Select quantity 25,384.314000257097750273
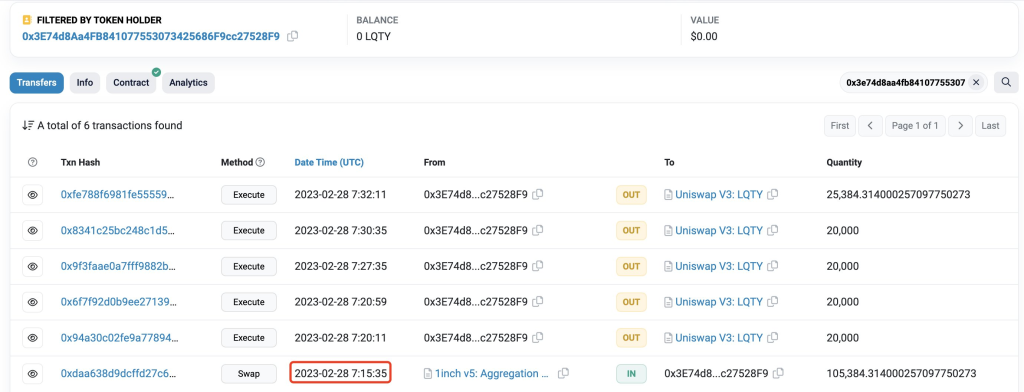 [x=898, y=195]
